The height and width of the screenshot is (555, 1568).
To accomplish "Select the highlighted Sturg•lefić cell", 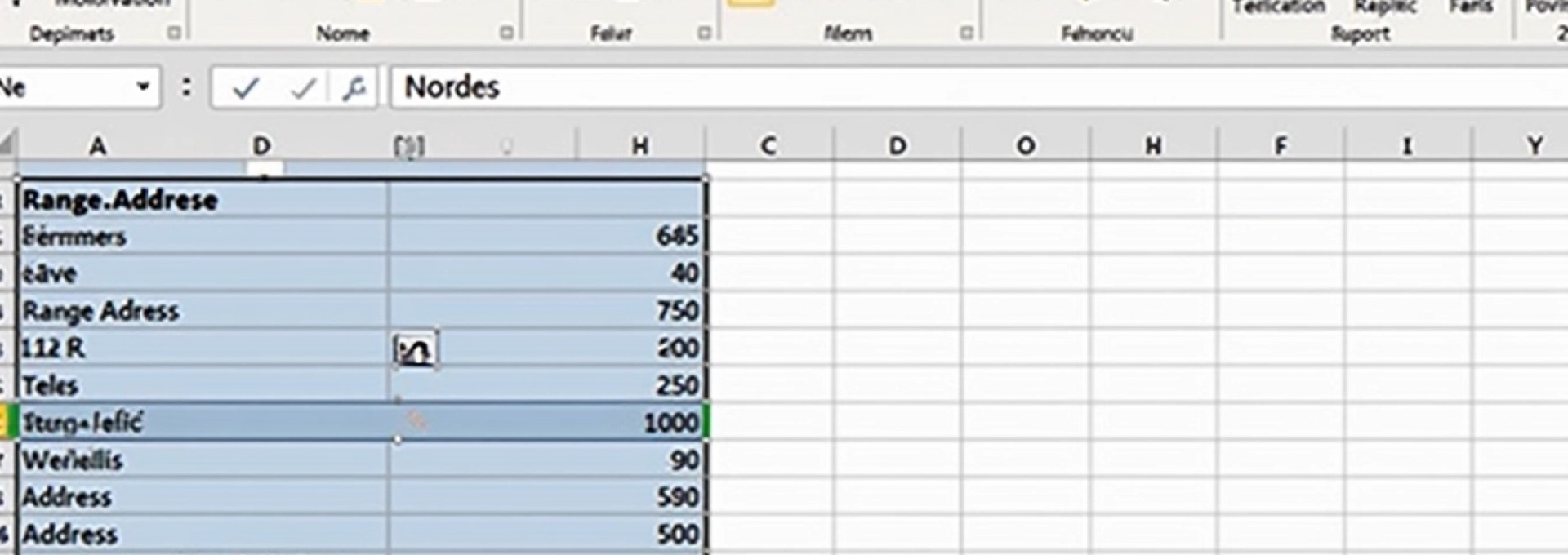I will 203,423.
